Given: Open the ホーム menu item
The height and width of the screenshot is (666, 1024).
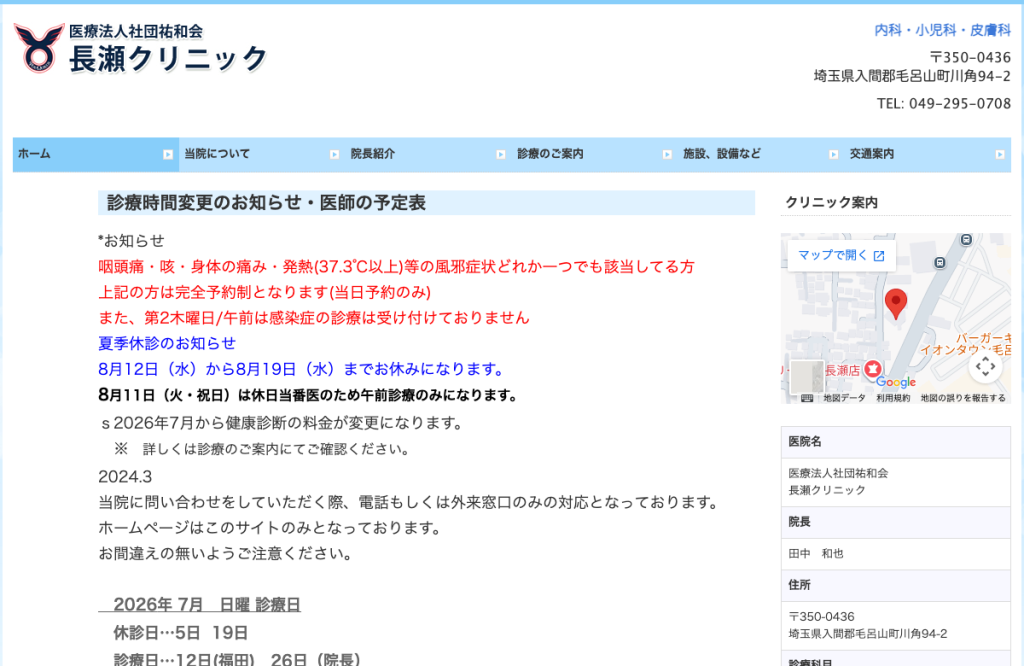Looking at the screenshot, I should click(96, 155).
